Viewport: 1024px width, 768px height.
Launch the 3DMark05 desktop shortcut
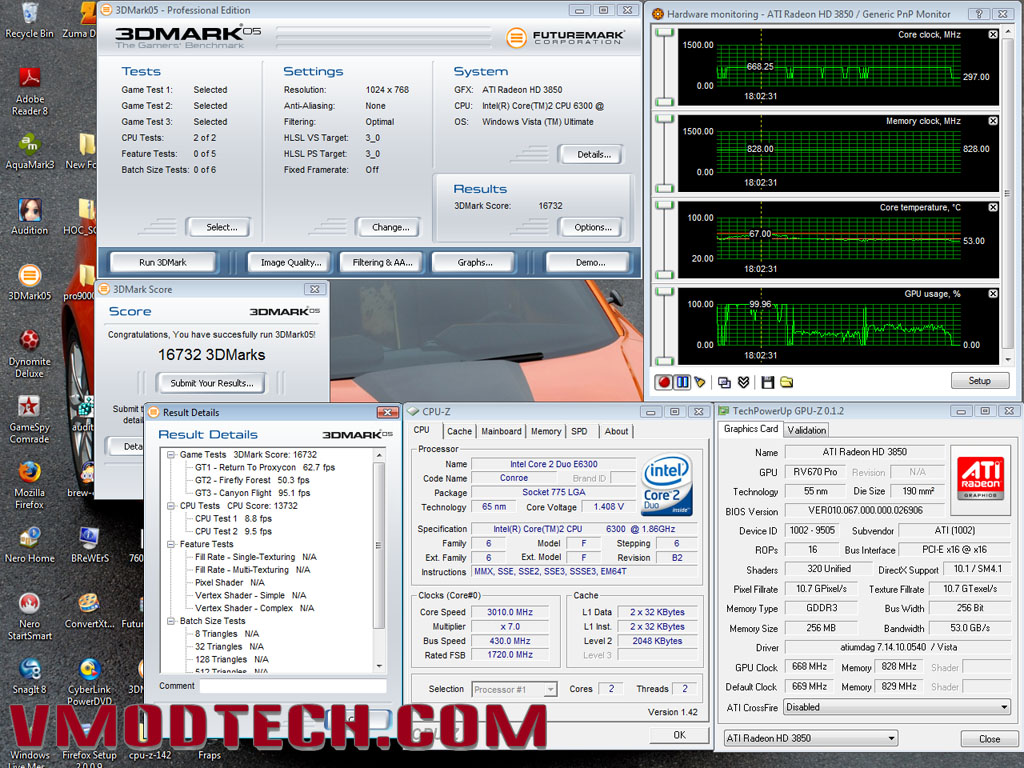(29, 282)
